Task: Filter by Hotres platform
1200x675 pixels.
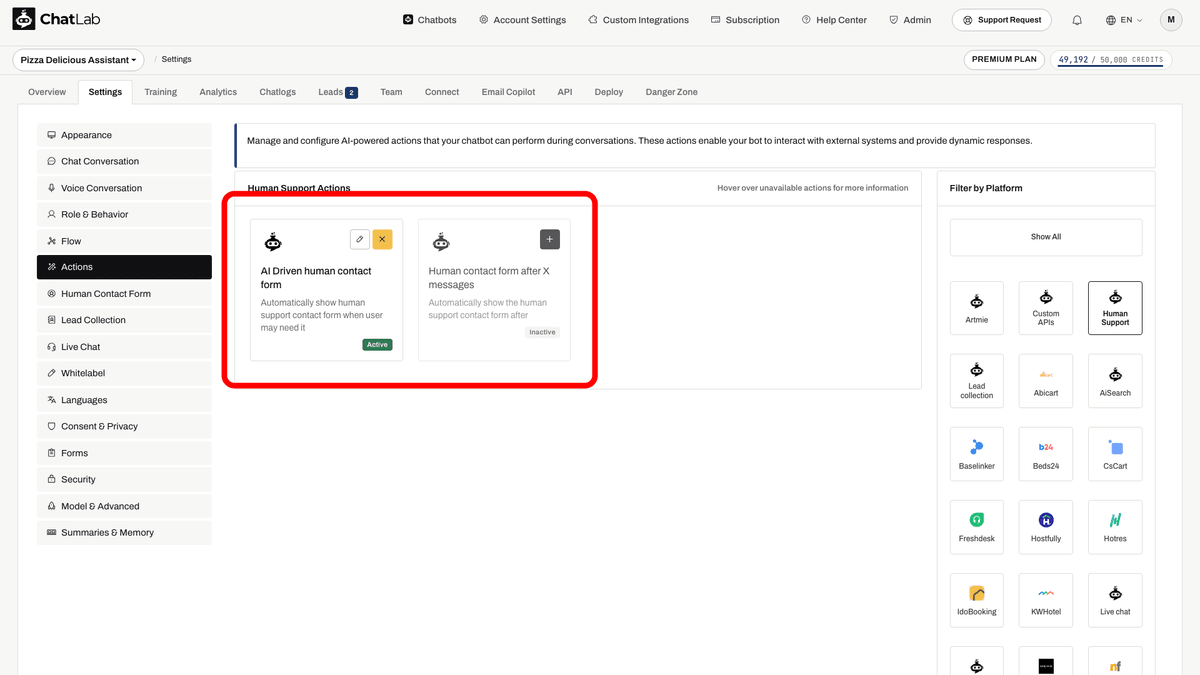Action: tap(1115, 527)
